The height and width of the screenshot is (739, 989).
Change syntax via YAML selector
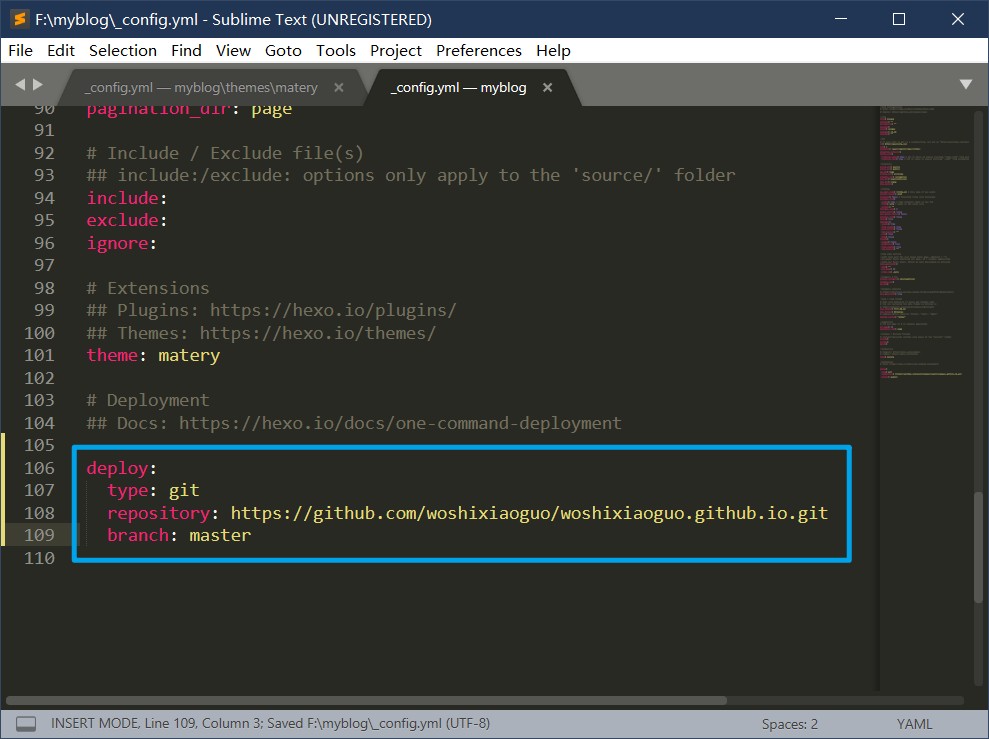tap(914, 724)
